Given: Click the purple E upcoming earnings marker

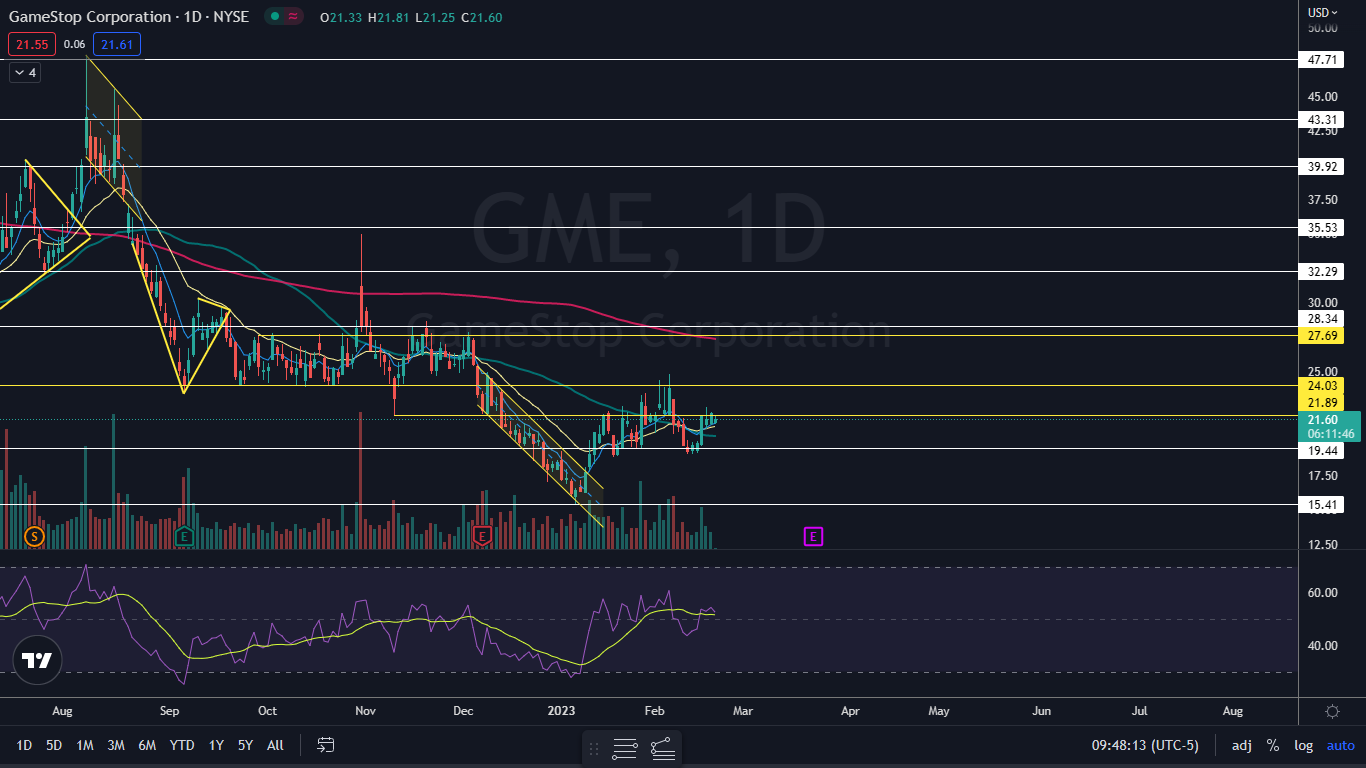Looking at the screenshot, I should pos(813,537).
